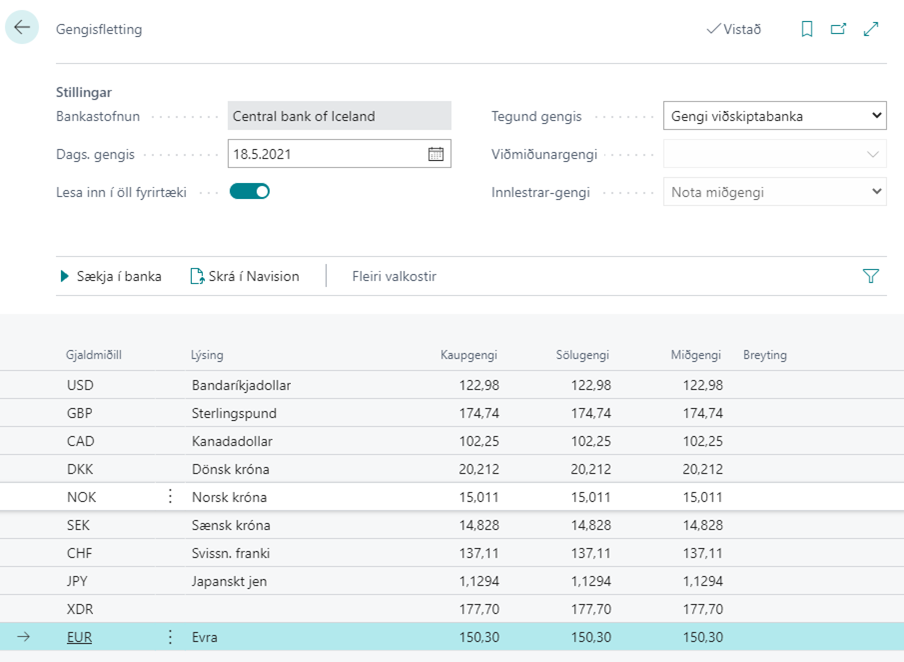Click the bookmark icon in header
Image resolution: width=904 pixels, height=662 pixels.
pyautogui.click(x=807, y=29)
